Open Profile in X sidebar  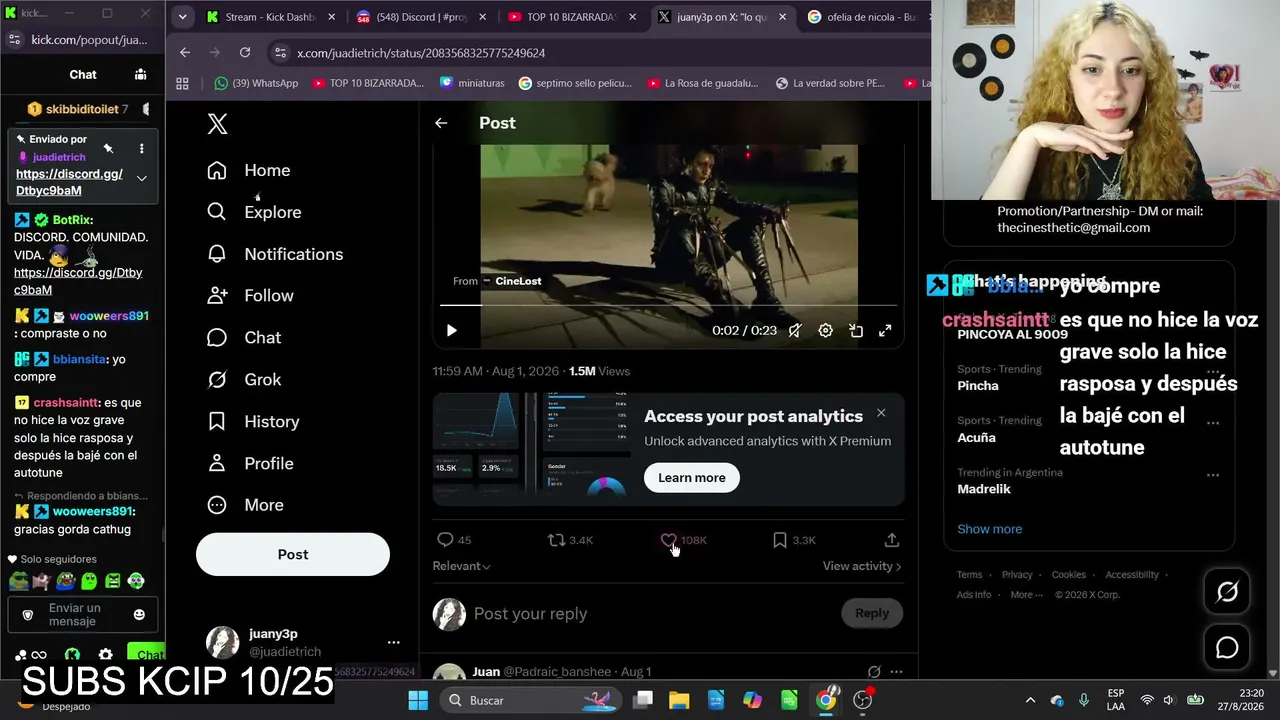point(250,464)
